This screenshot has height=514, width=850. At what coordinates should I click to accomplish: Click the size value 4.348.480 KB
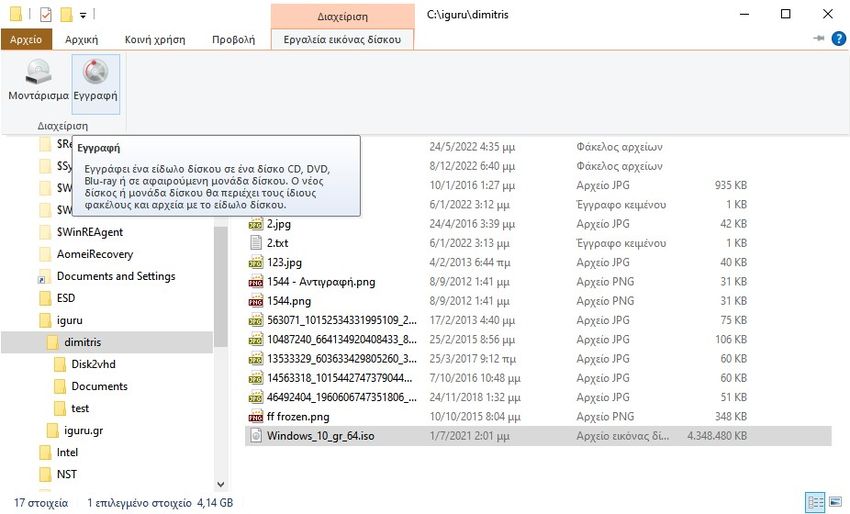pyautogui.click(x=717, y=436)
